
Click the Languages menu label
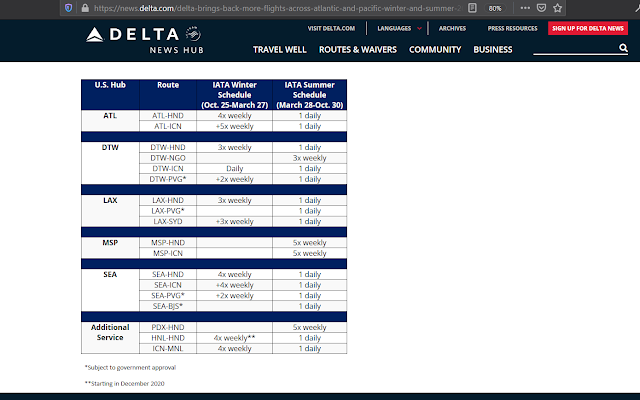[394, 28]
